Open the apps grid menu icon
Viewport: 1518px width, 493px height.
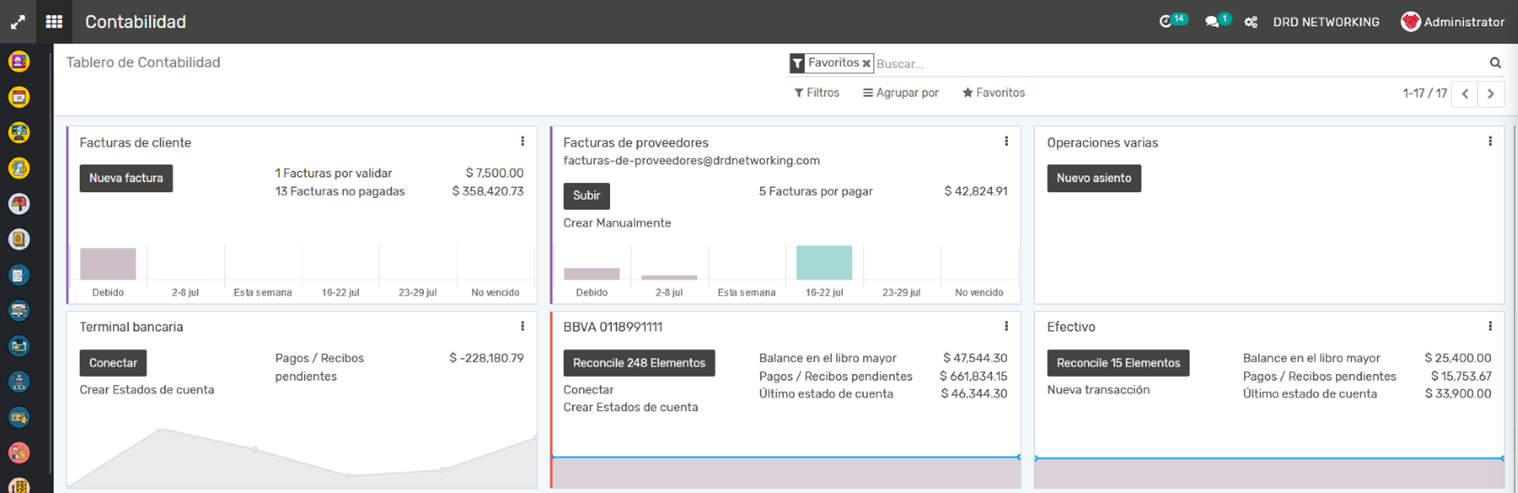[54, 21]
